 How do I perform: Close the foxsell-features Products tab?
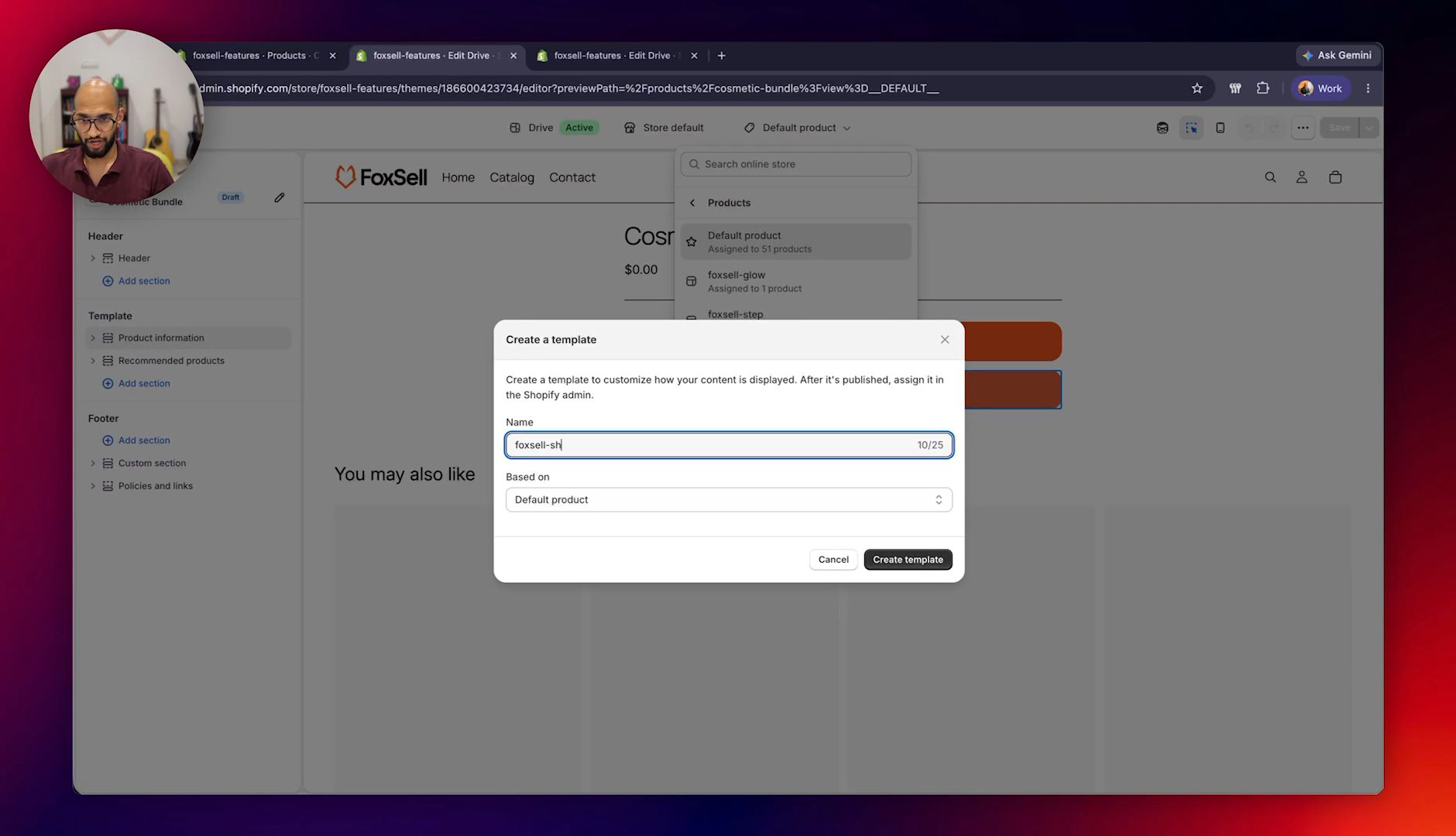[332, 56]
